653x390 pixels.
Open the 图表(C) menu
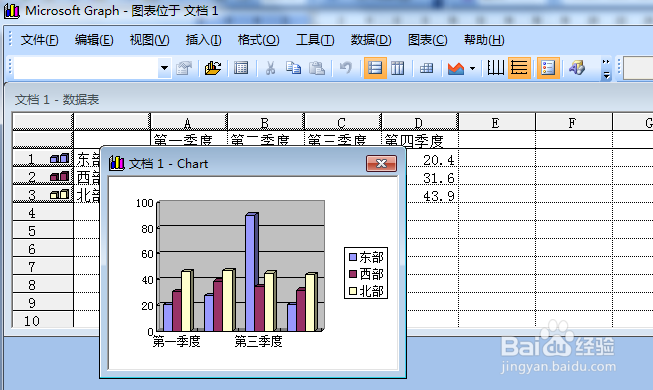tap(427, 40)
